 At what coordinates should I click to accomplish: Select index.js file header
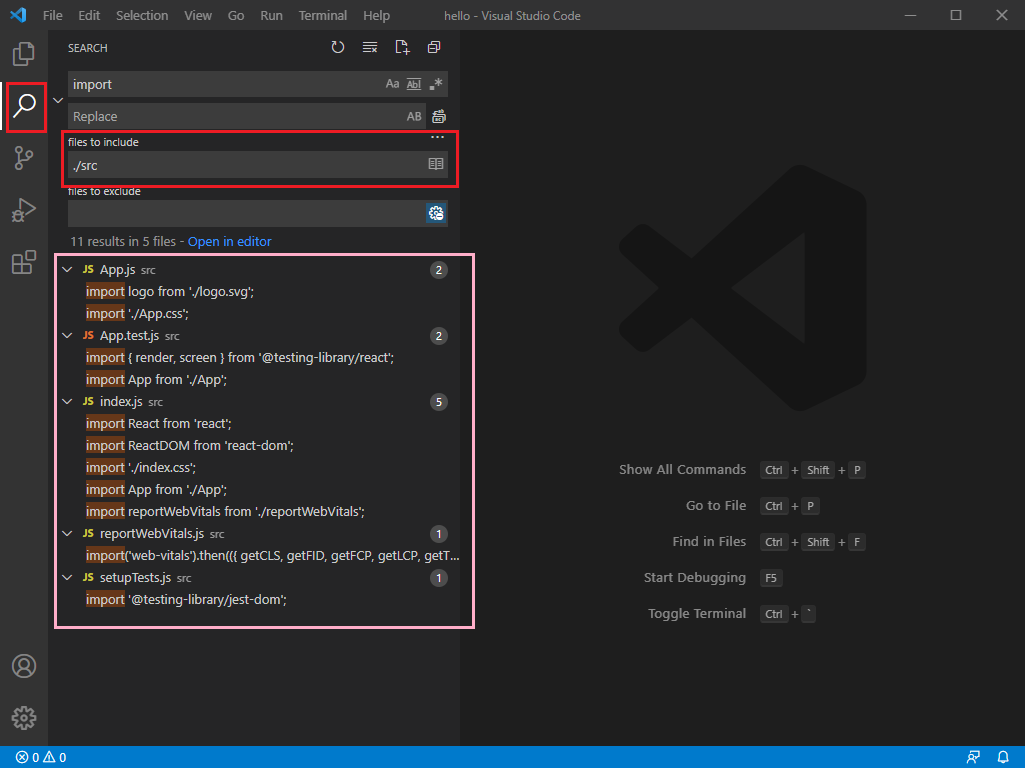pyautogui.click(x=258, y=401)
